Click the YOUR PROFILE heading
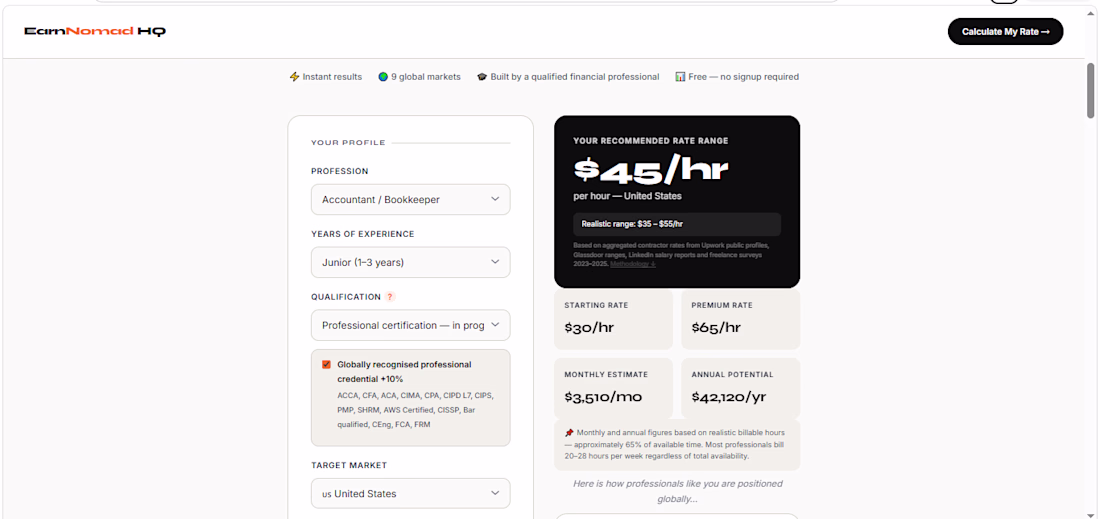Image resolution: width=1100 pixels, height=519 pixels. (x=348, y=142)
